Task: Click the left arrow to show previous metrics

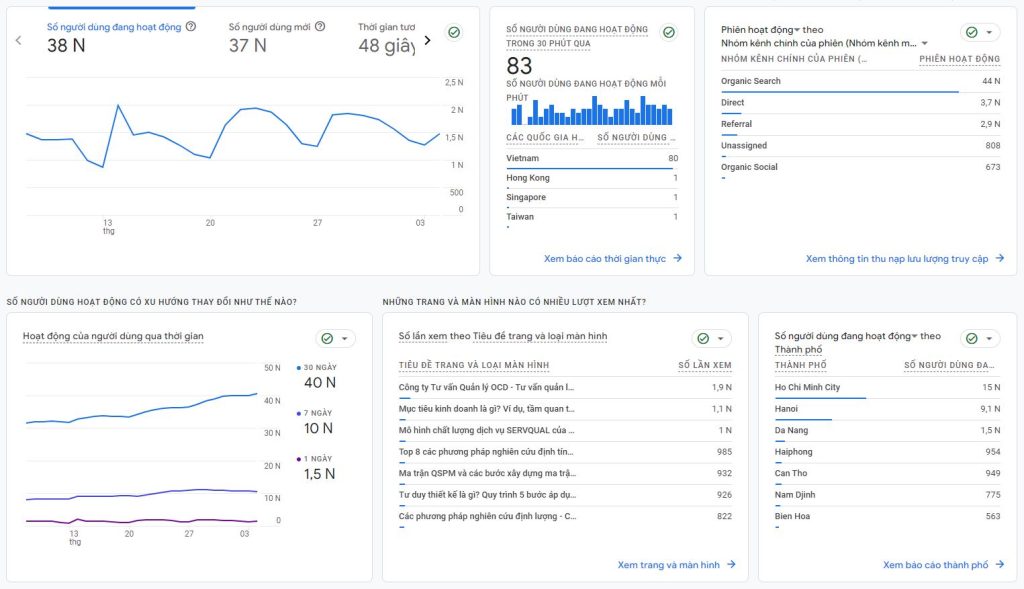Action: click(18, 41)
